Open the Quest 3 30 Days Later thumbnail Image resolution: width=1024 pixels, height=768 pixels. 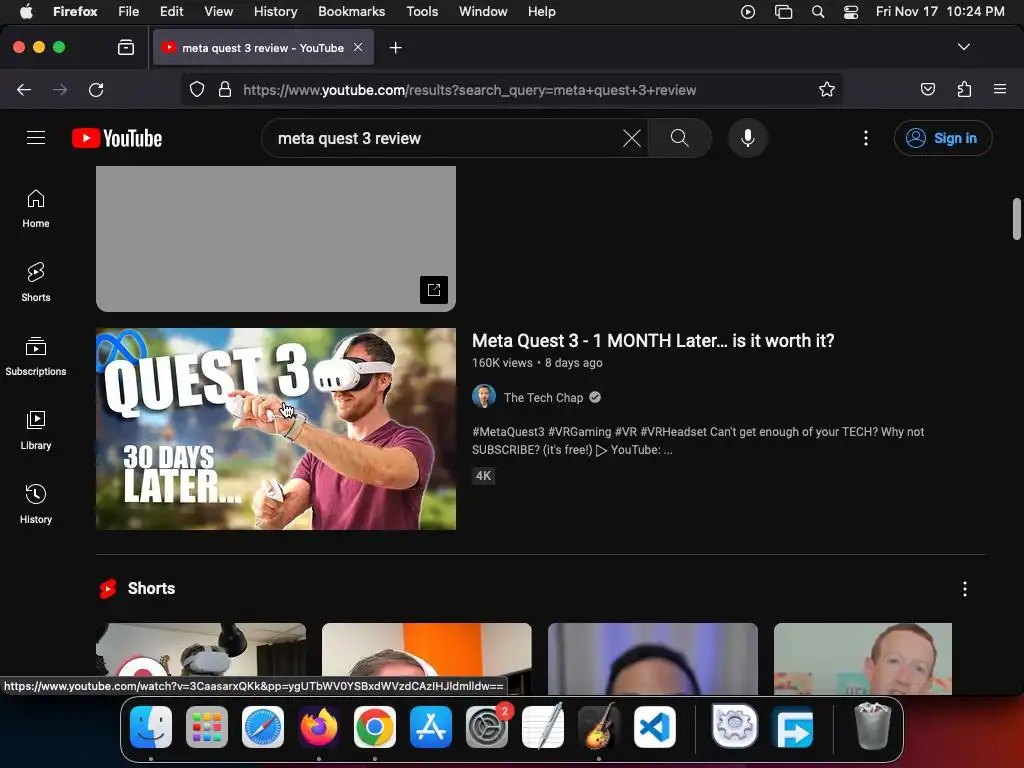pos(276,428)
